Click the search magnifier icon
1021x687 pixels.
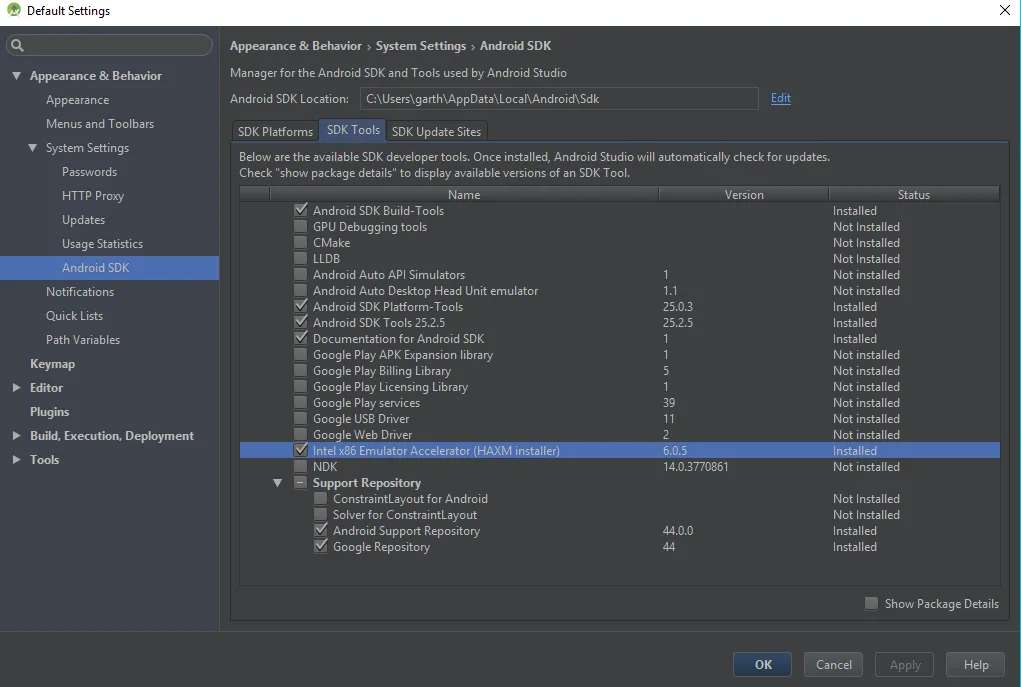pyautogui.click(x=18, y=45)
